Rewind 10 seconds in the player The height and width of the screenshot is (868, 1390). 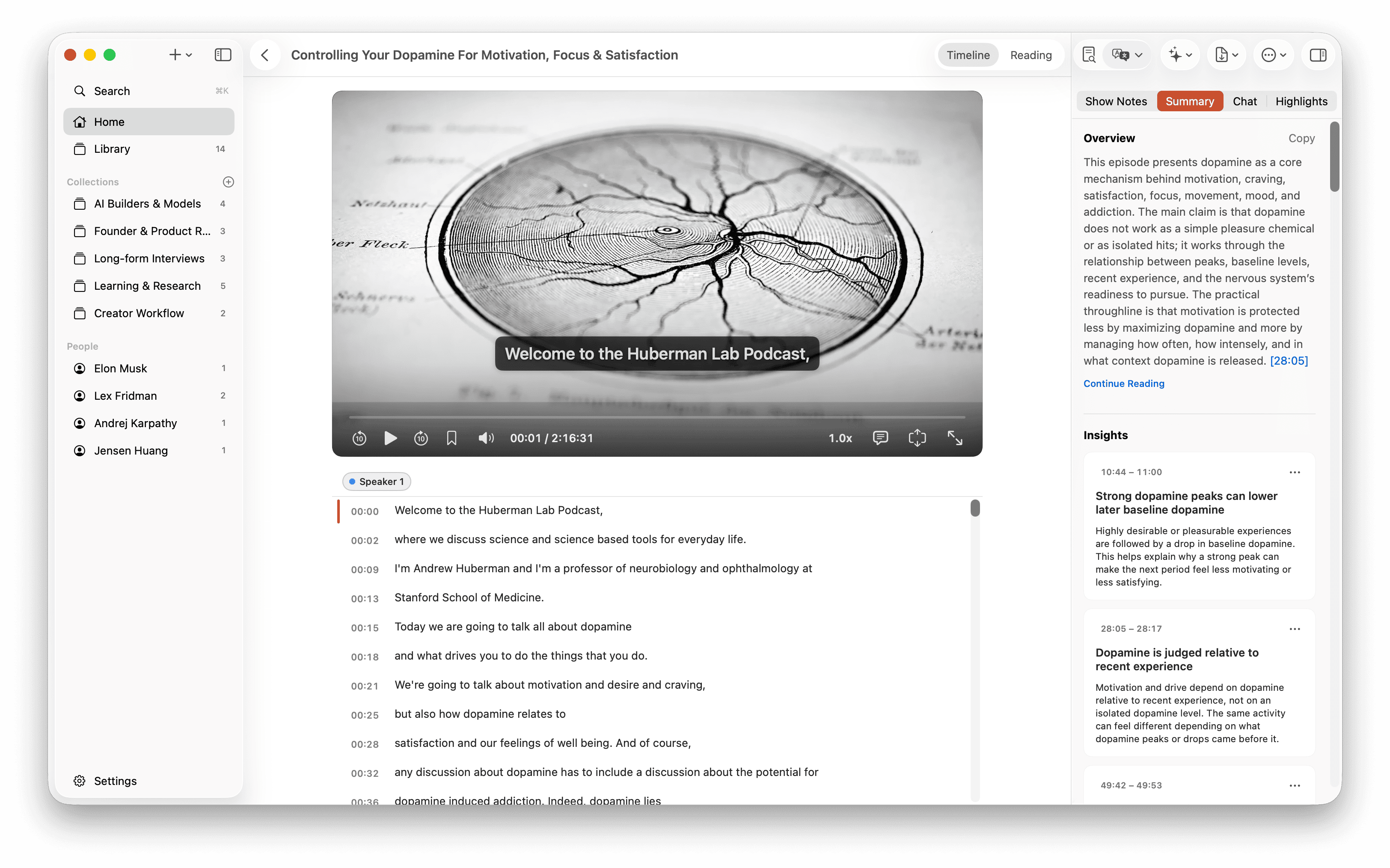point(359,438)
